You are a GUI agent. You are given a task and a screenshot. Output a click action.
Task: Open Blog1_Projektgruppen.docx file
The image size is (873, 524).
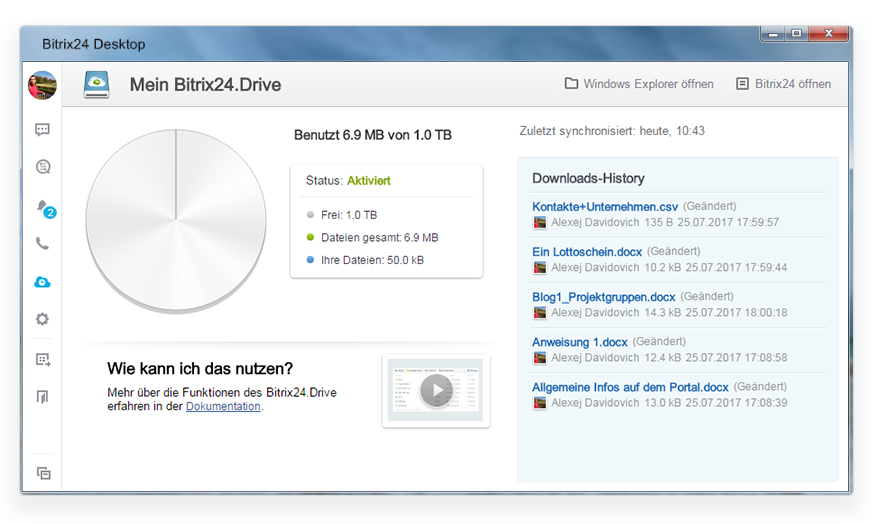pyautogui.click(x=604, y=297)
